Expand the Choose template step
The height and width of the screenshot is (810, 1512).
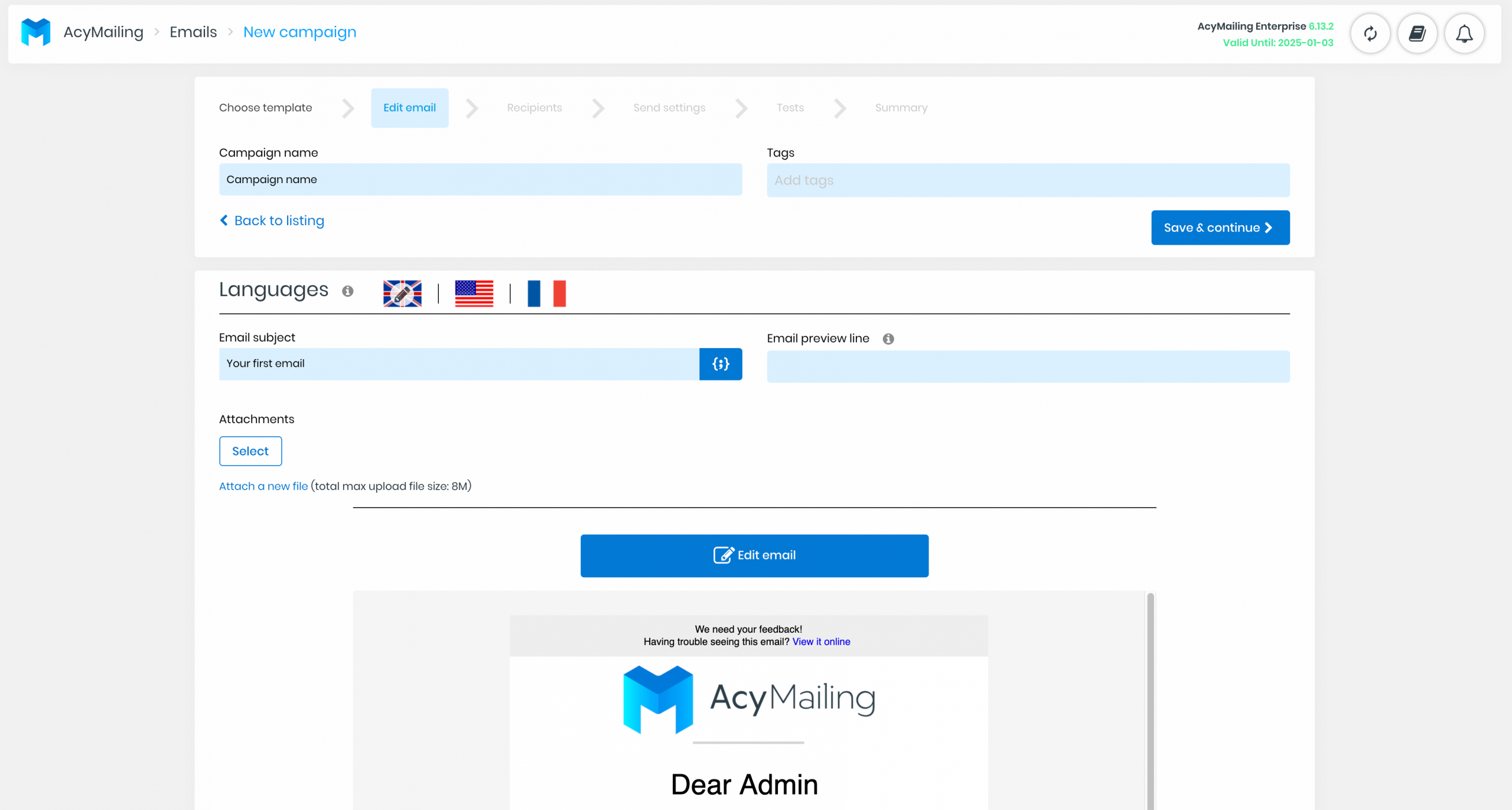[x=266, y=107]
